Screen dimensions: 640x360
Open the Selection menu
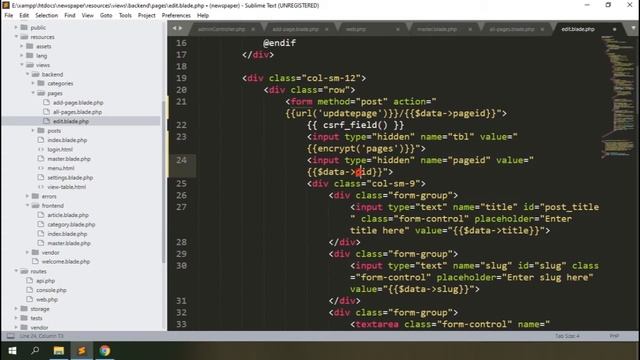point(46,16)
